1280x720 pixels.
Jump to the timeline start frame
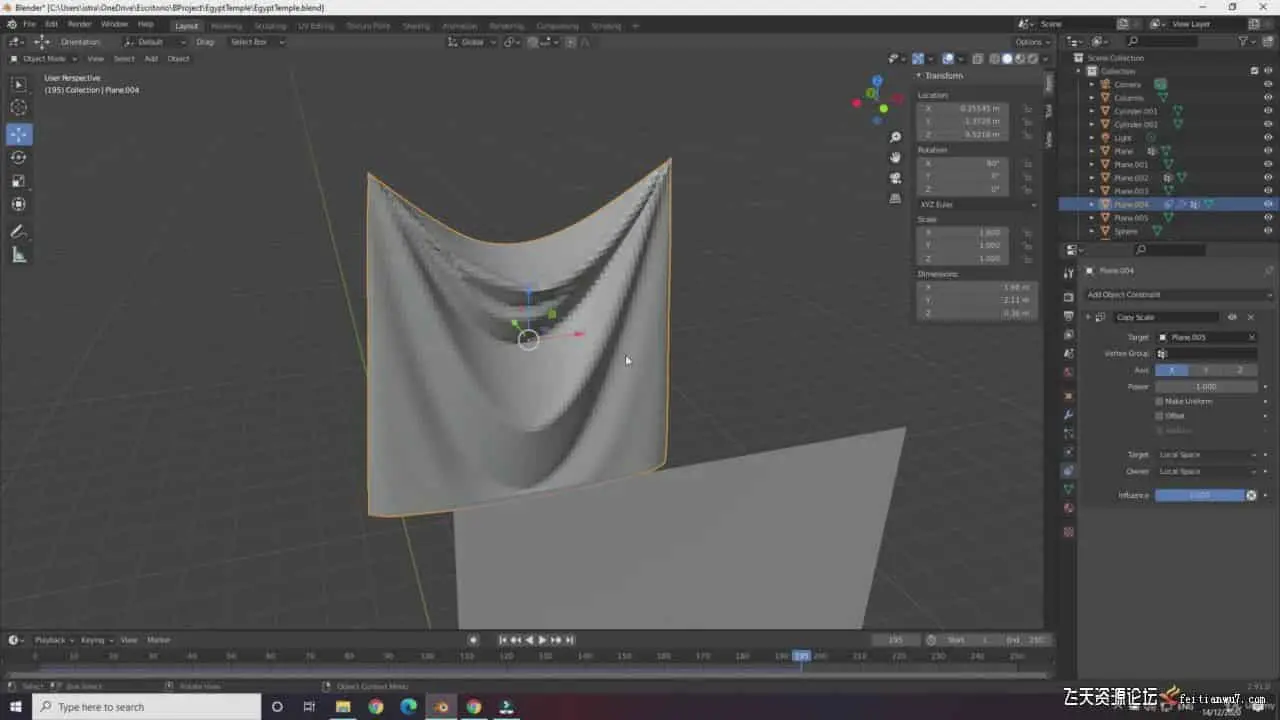pos(503,640)
